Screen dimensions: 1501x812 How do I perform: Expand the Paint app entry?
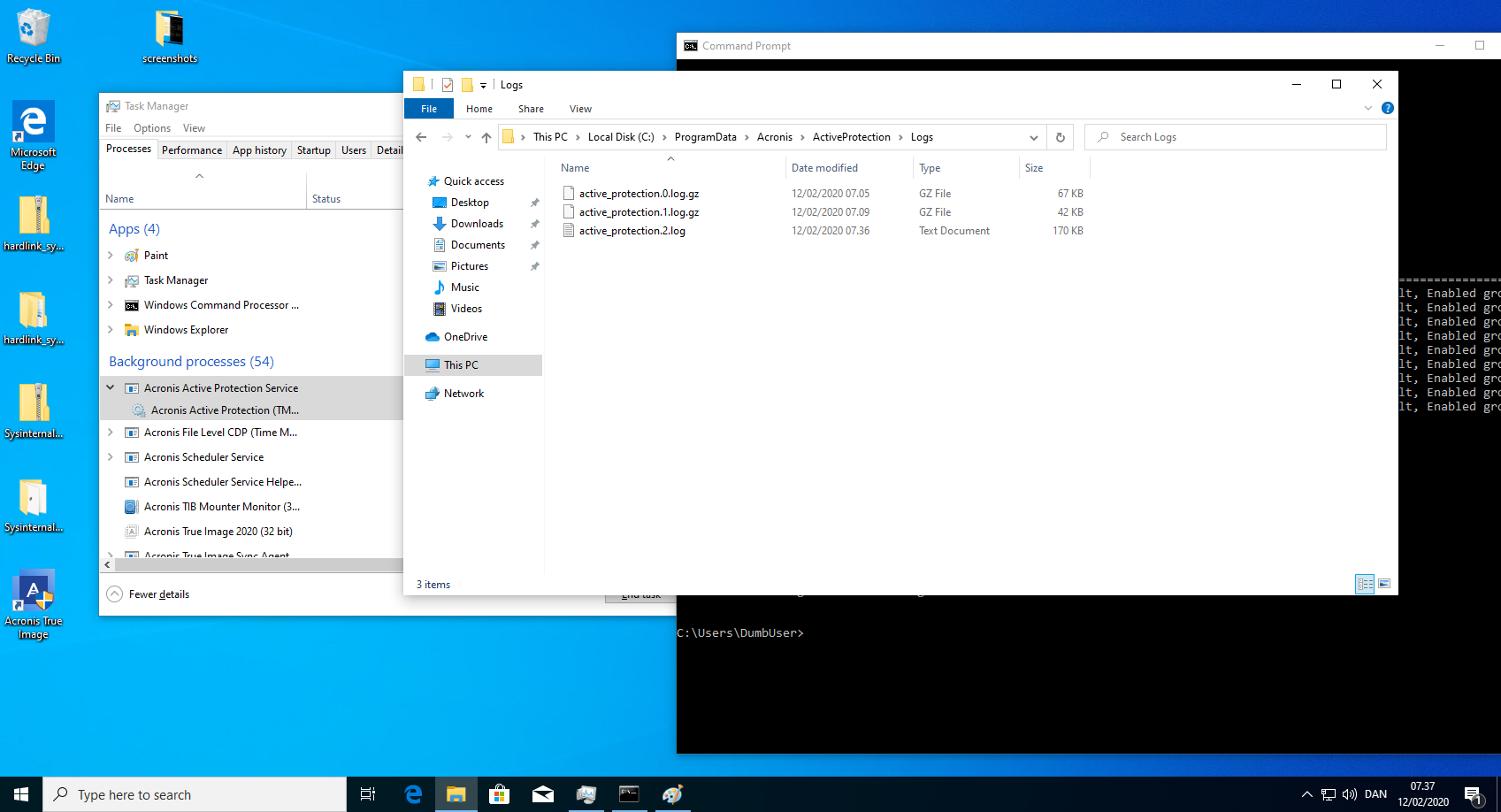click(x=111, y=256)
